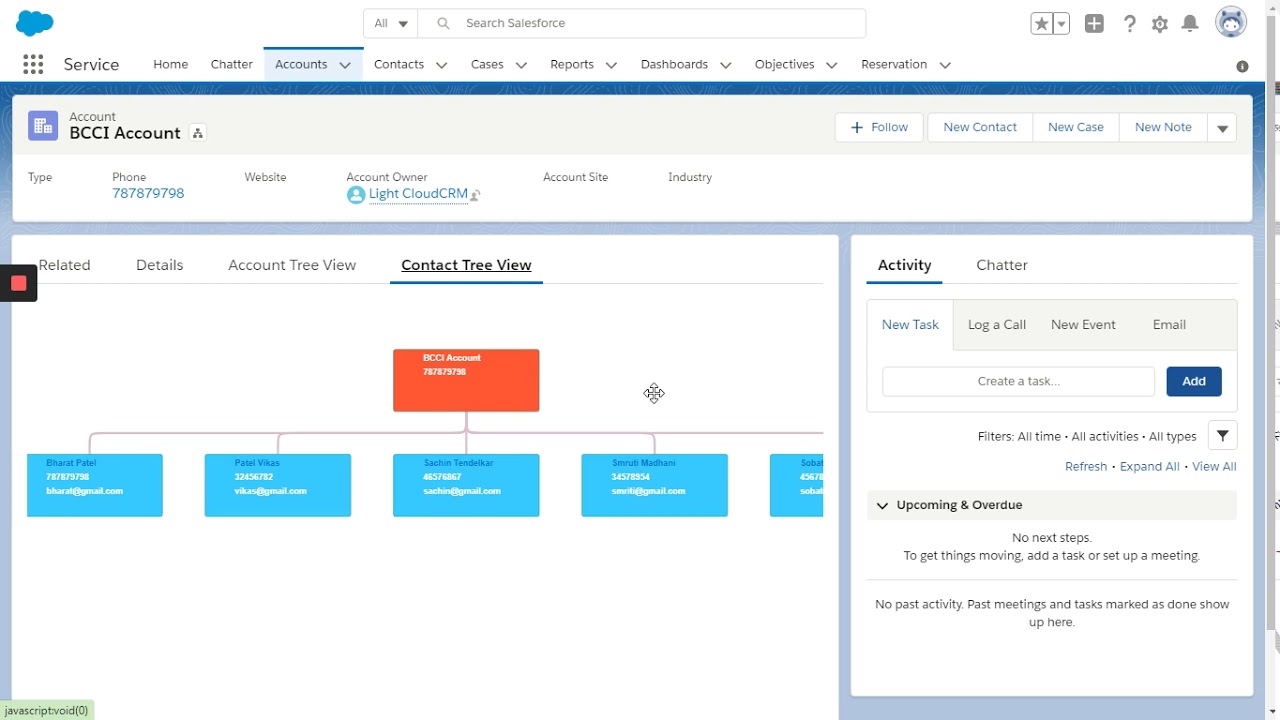Open the Chatter tab in activity panel
The image size is (1280, 720).
click(x=1002, y=265)
